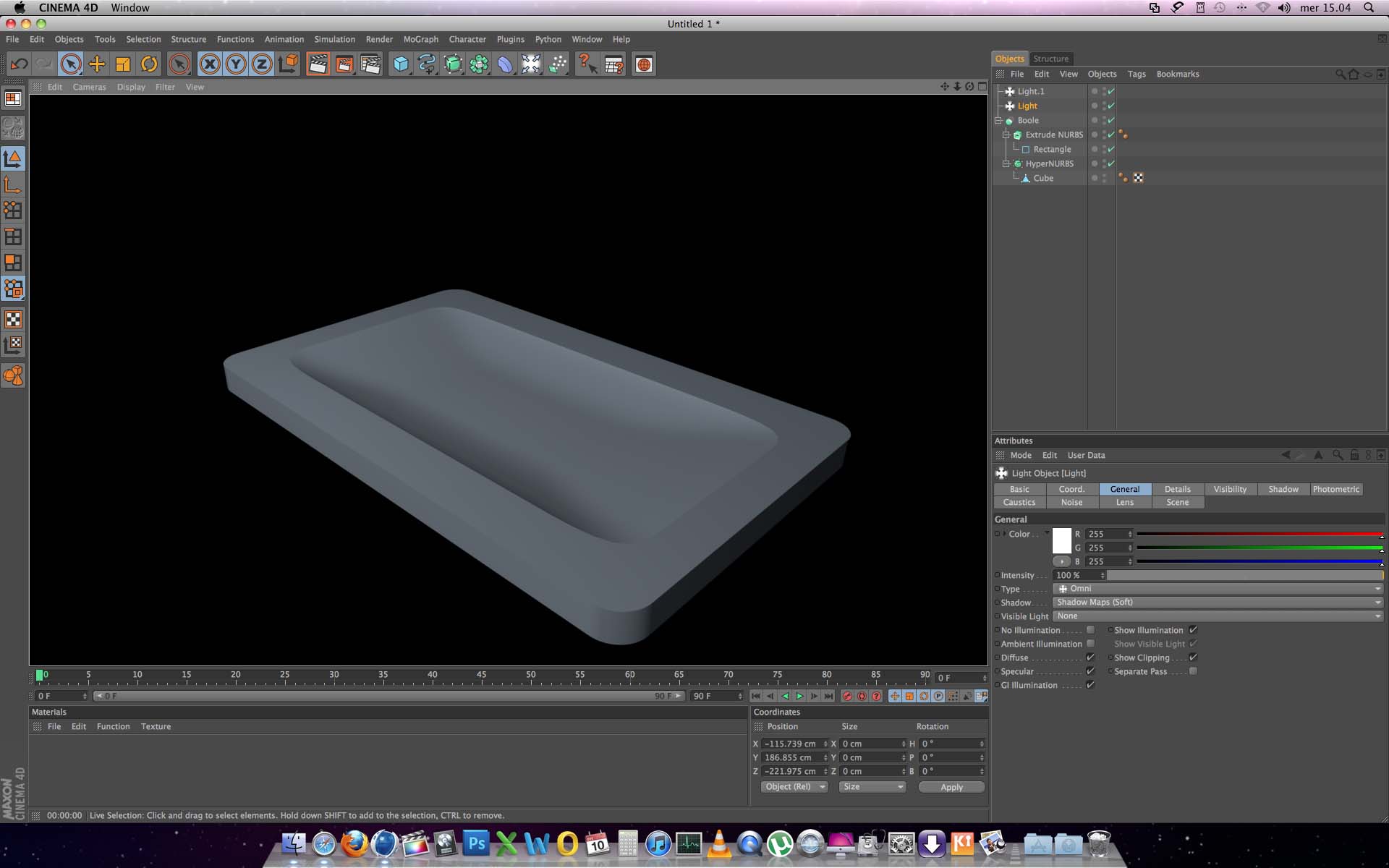Toggle the X axis lock
This screenshot has height=868, width=1389.
click(x=209, y=64)
